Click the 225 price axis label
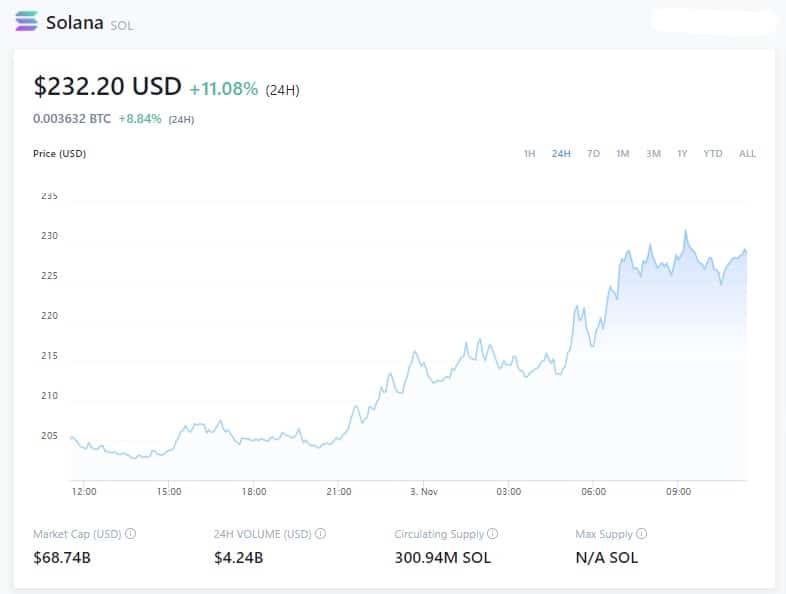This screenshot has width=786, height=594. 49,276
